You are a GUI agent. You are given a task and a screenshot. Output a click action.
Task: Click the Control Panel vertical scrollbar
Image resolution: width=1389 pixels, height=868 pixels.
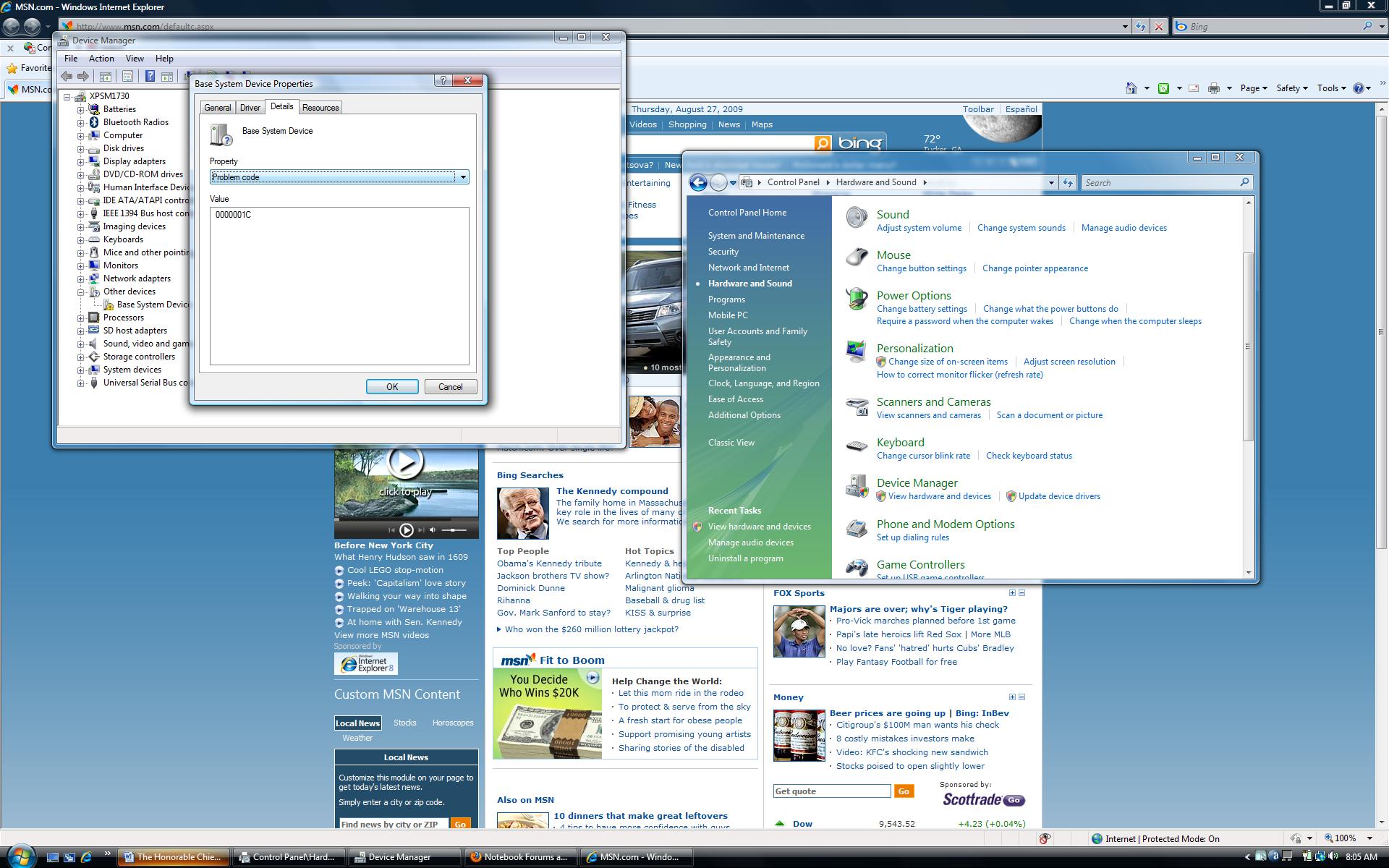[1248, 346]
